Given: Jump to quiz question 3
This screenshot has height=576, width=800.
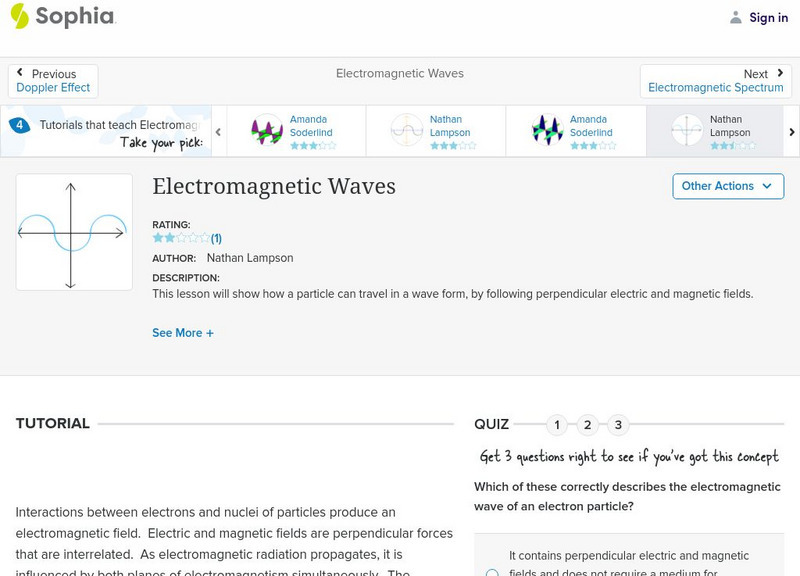Looking at the screenshot, I should tap(618, 425).
